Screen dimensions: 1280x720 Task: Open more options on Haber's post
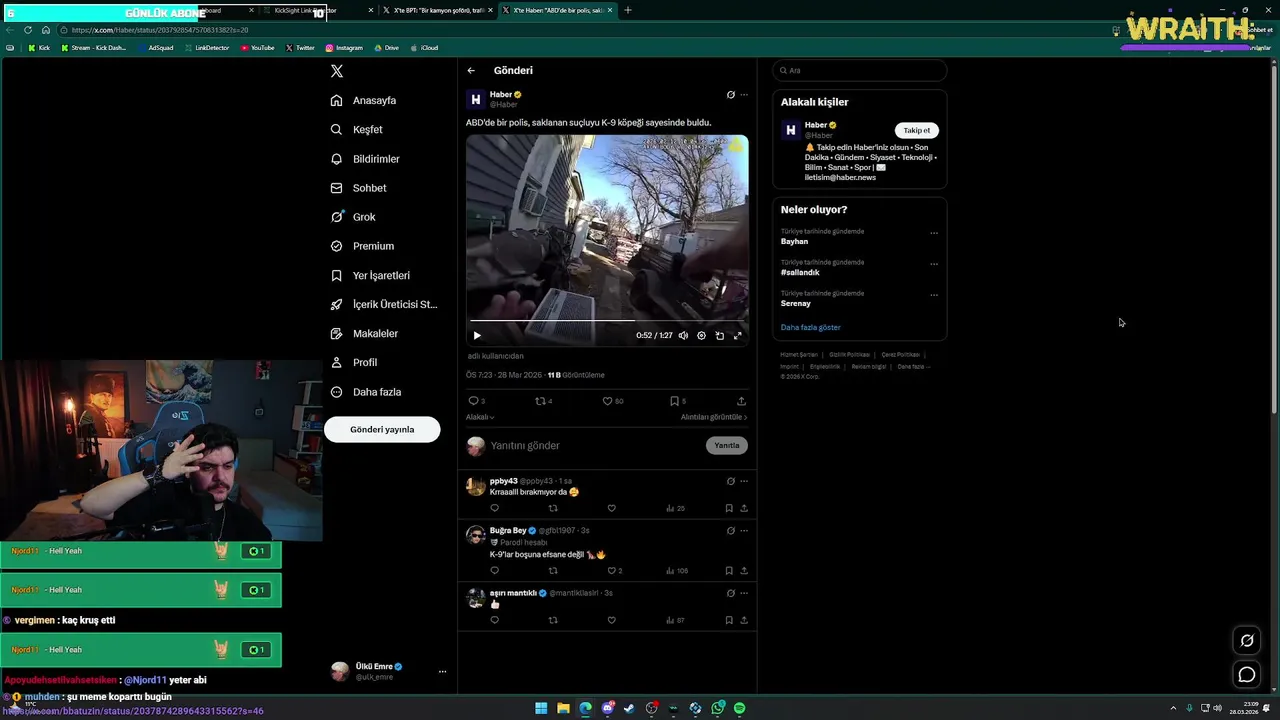[x=743, y=95]
